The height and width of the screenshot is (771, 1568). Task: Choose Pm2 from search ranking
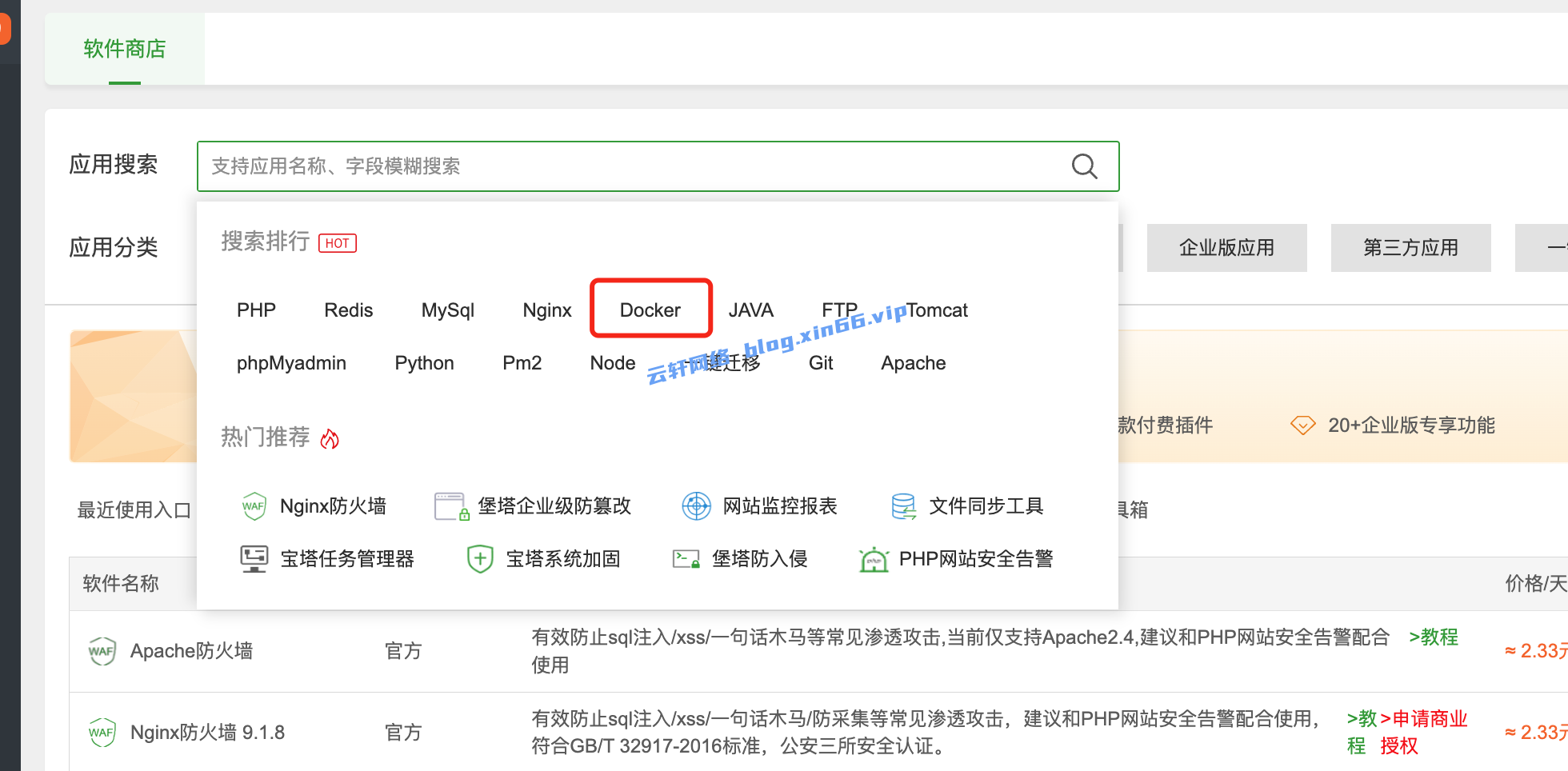(x=522, y=363)
